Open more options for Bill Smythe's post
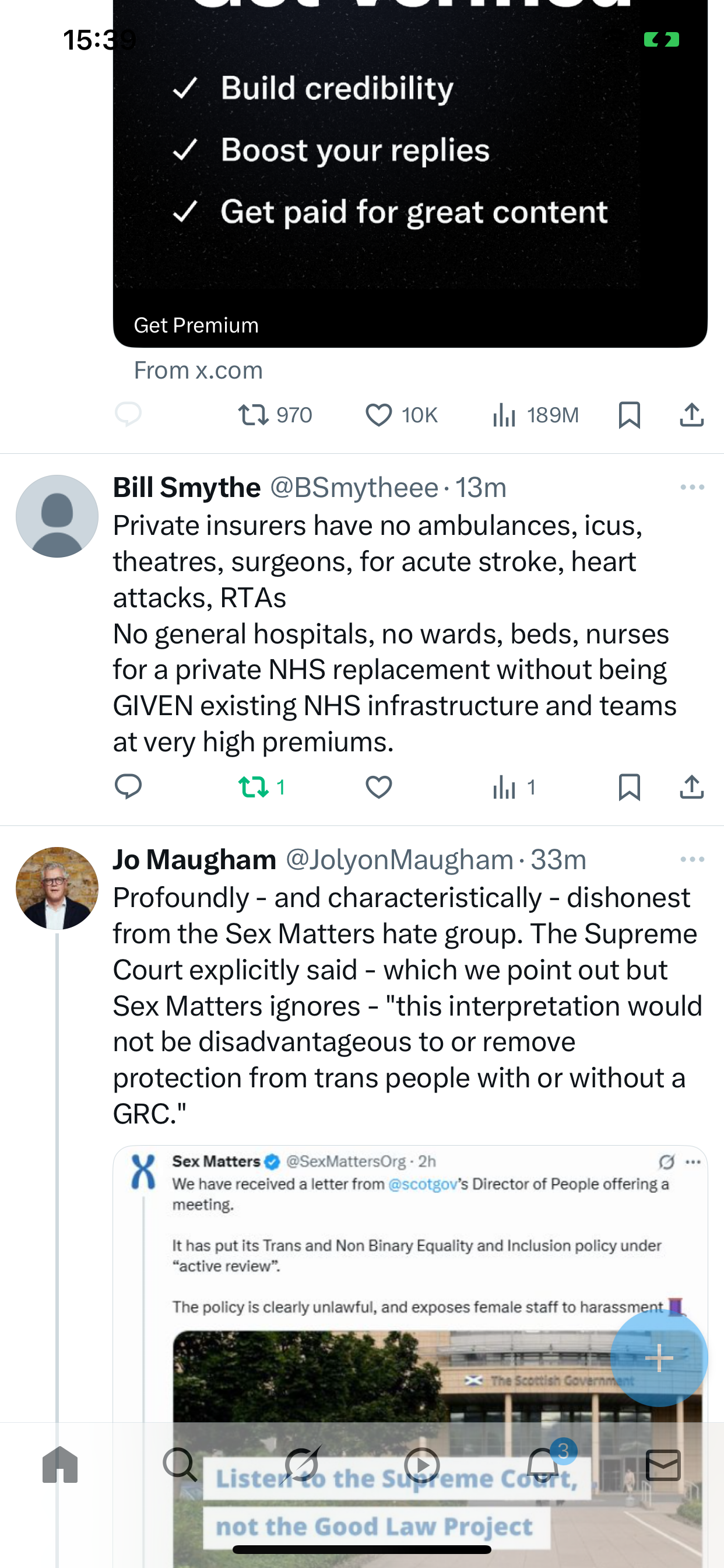The image size is (724, 1568). click(x=693, y=488)
